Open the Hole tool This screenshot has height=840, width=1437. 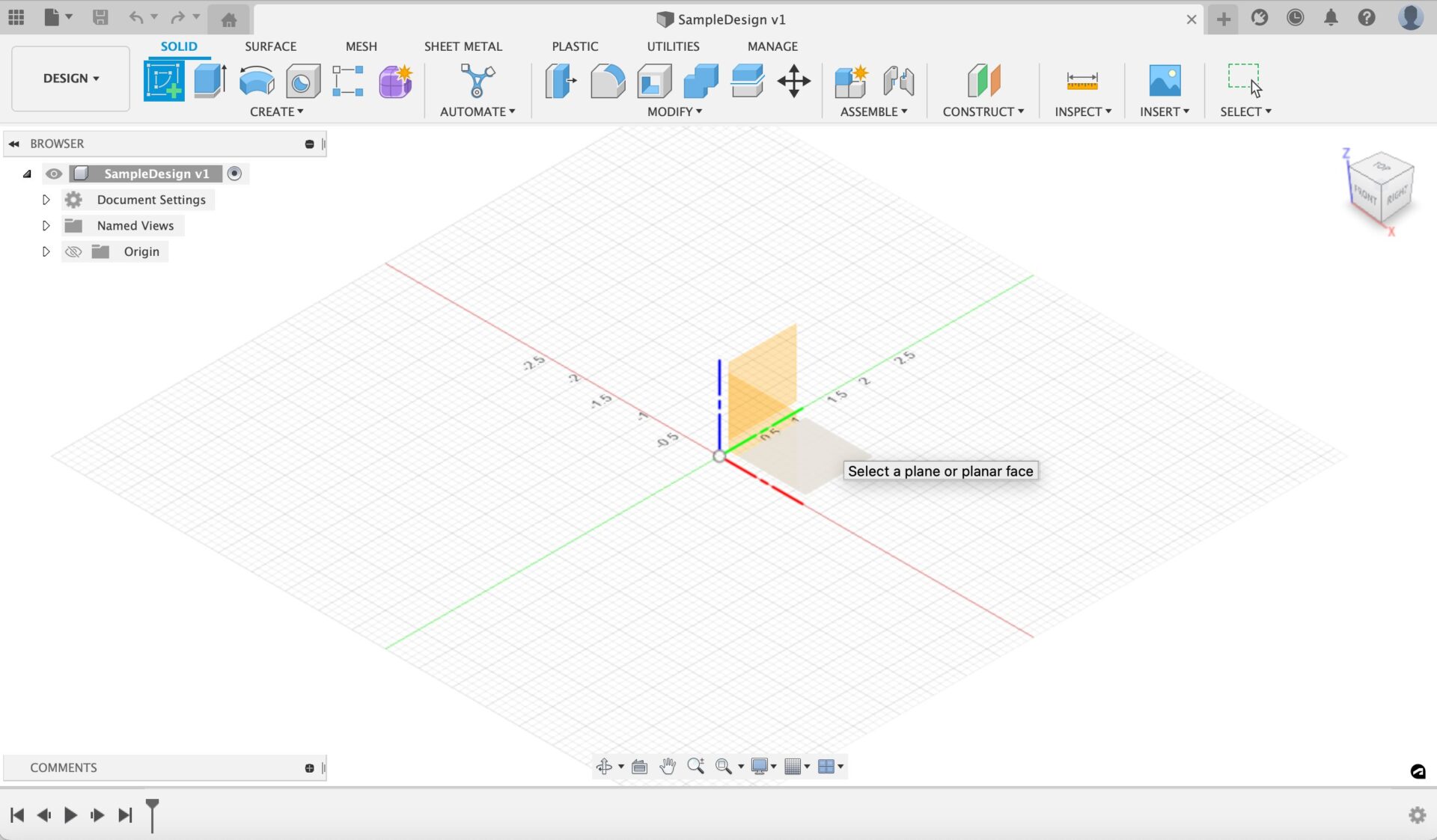coord(302,80)
